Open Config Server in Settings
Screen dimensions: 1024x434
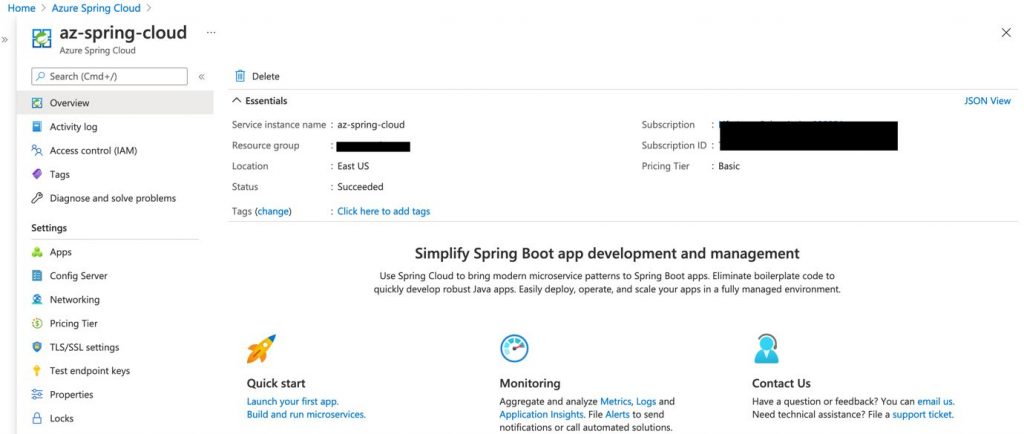tap(78, 276)
